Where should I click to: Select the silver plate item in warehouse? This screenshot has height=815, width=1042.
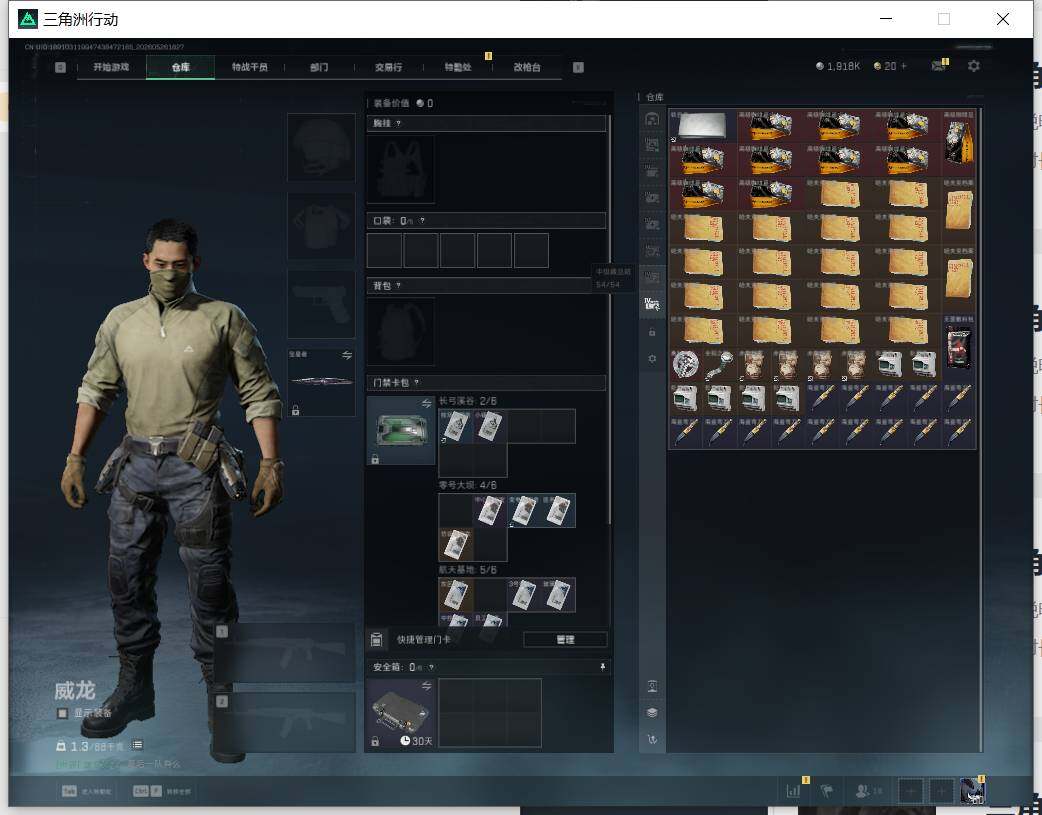(702, 126)
